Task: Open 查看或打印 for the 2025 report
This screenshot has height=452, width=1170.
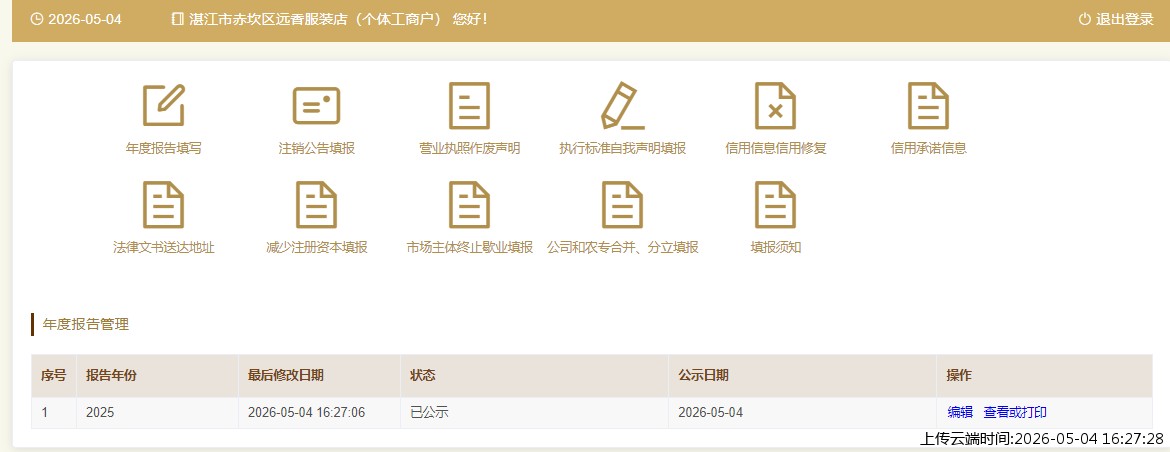Action: tap(1015, 412)
